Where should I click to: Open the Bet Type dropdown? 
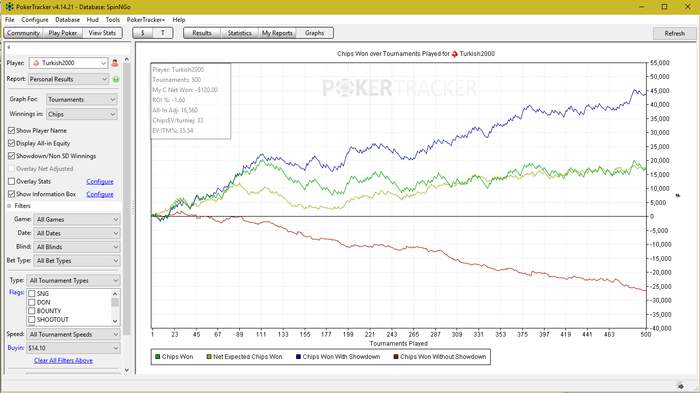77,261
